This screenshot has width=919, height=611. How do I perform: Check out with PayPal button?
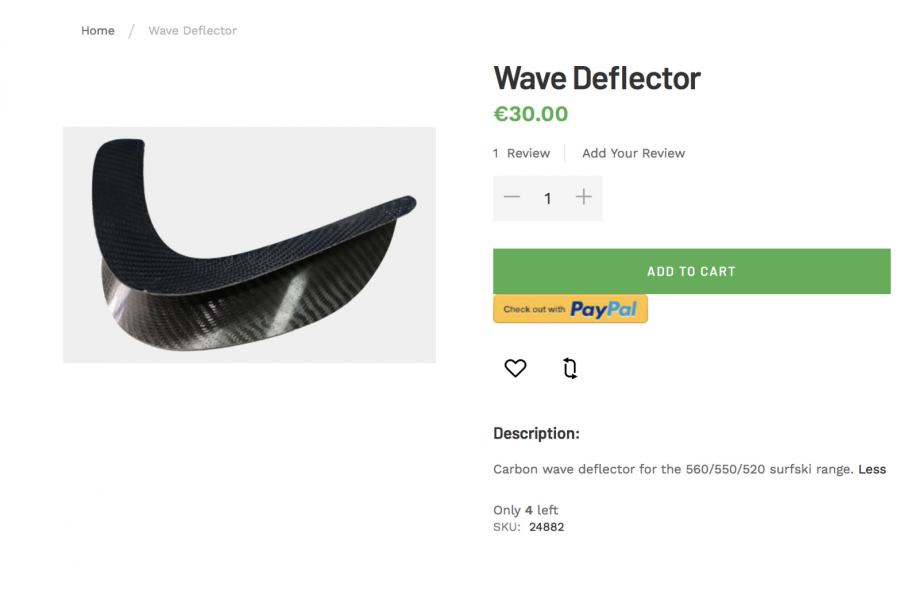tap(570, 309)
